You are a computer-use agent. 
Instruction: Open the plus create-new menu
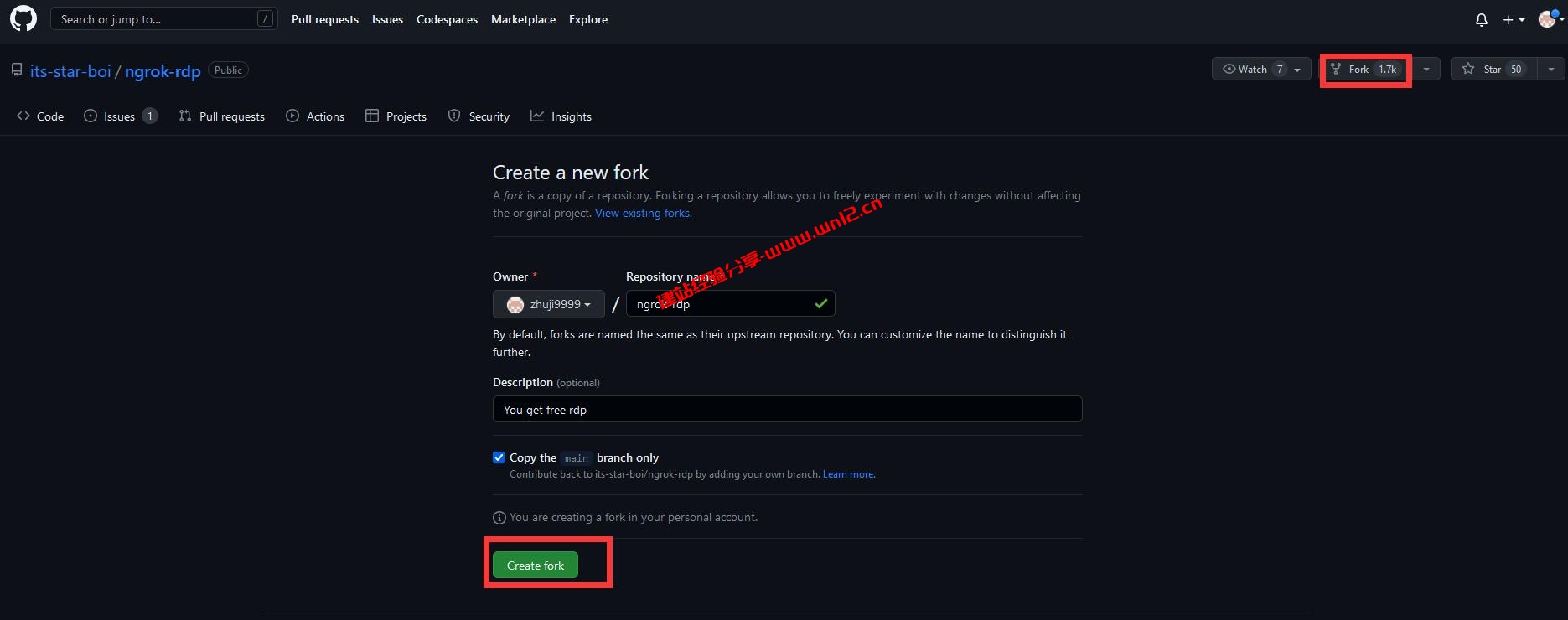pos(1513,19)
